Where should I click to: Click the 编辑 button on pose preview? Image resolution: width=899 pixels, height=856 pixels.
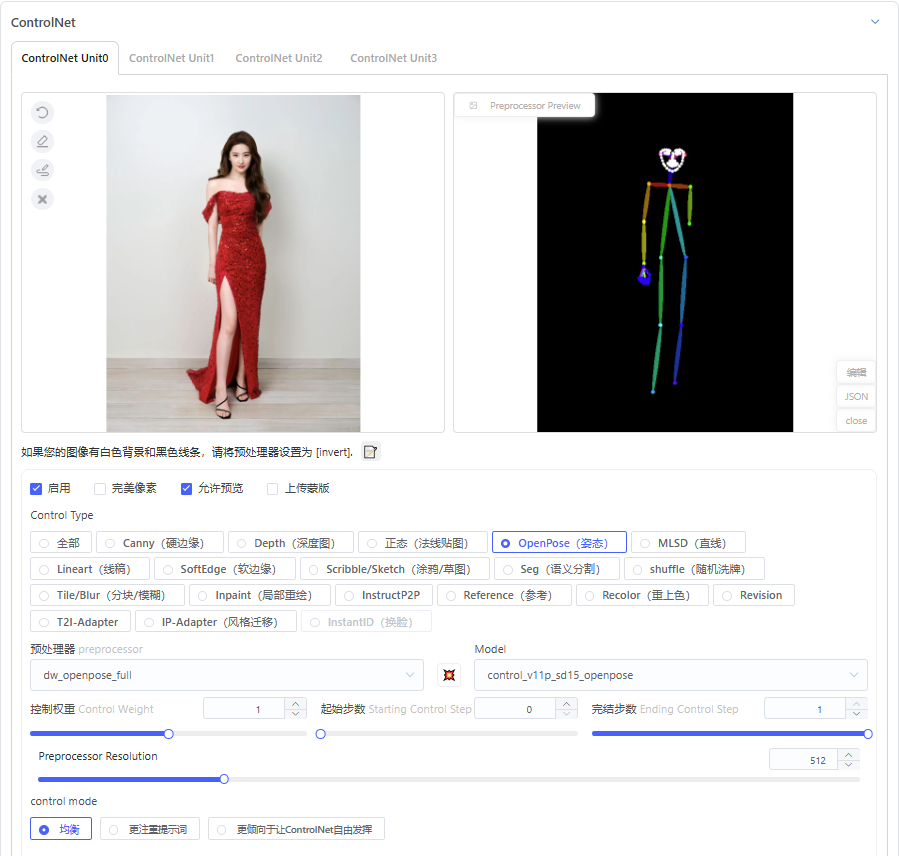[856, 372]
